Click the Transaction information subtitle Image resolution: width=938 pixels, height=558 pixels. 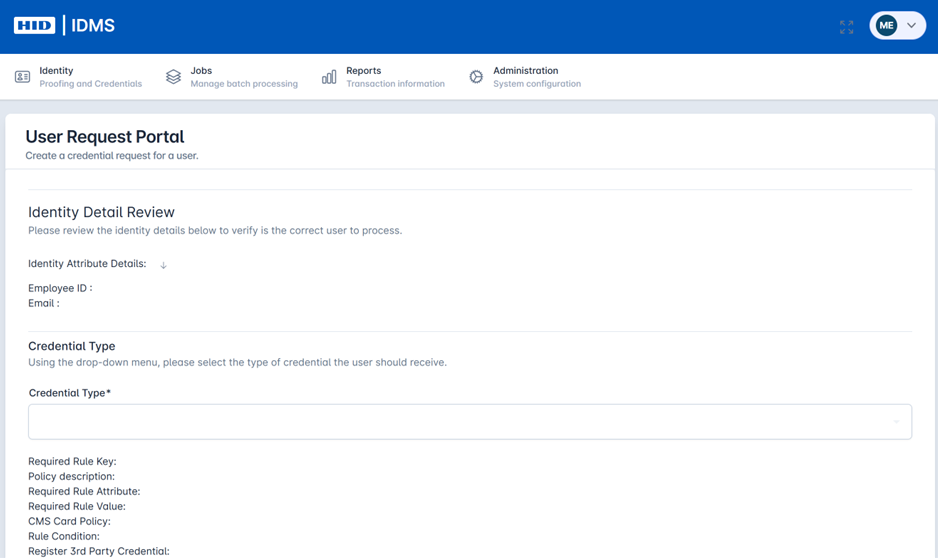(395, 84)
